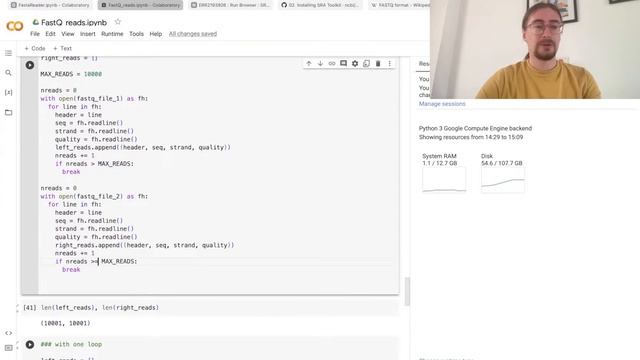Click the left_reads.append code line

(143, 147)
